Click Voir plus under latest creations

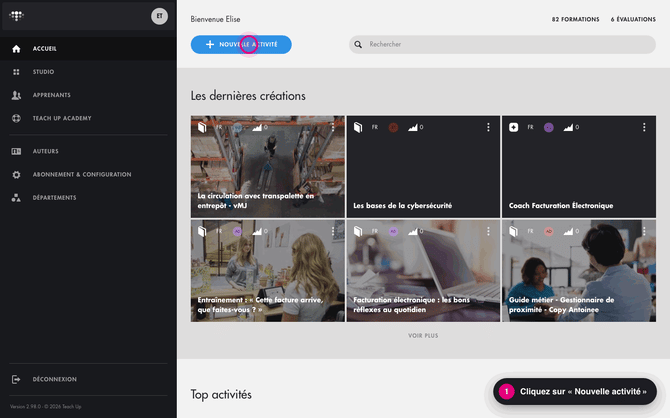[x=423, y=336]
